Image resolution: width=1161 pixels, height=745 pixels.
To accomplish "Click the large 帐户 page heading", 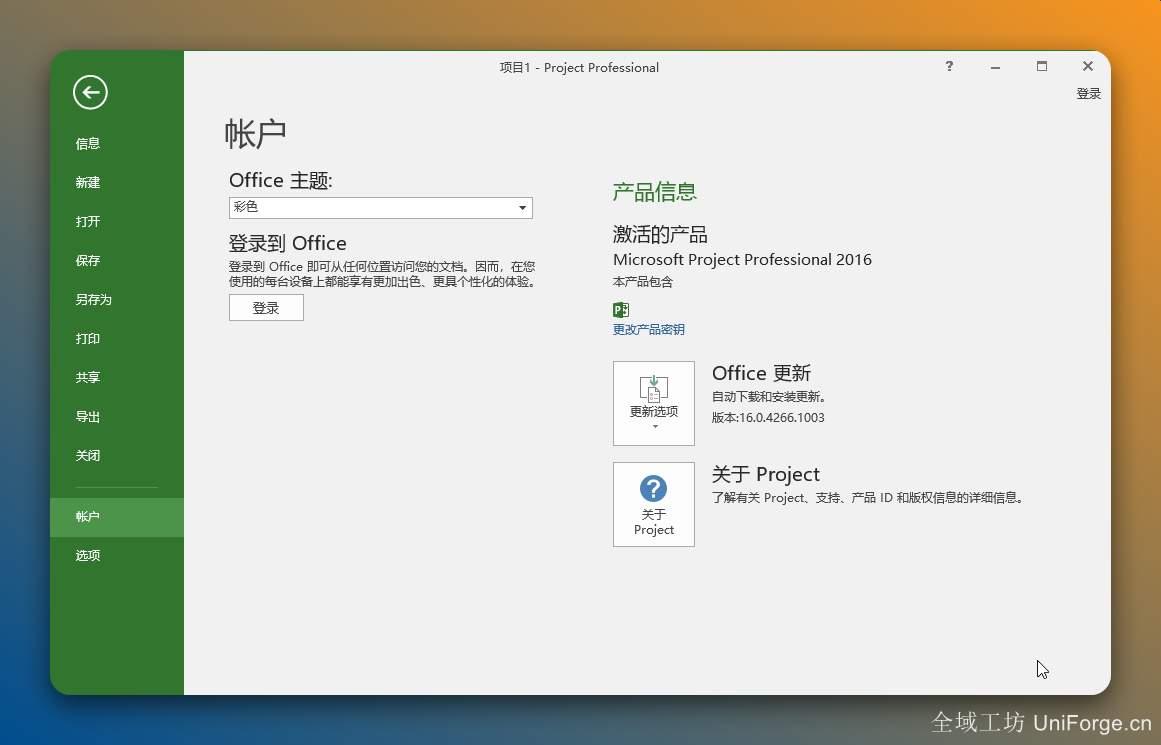I will [x=255, y=134].
